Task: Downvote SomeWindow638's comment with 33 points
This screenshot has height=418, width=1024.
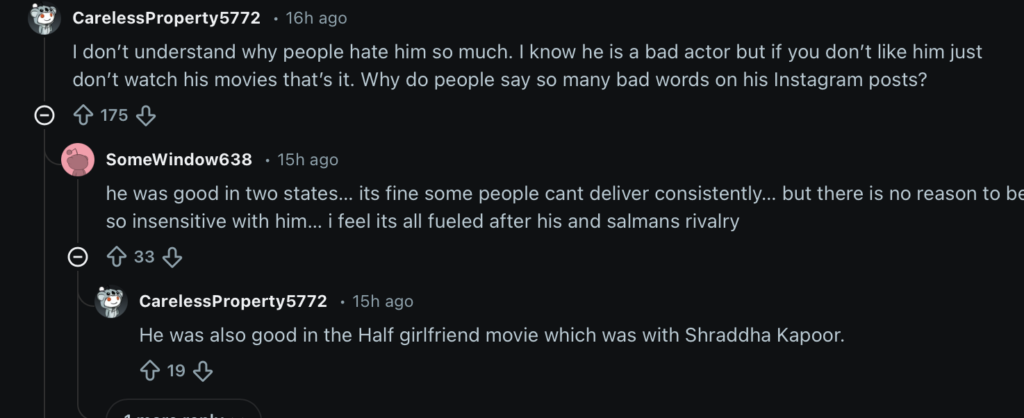Action: [172, 257]
